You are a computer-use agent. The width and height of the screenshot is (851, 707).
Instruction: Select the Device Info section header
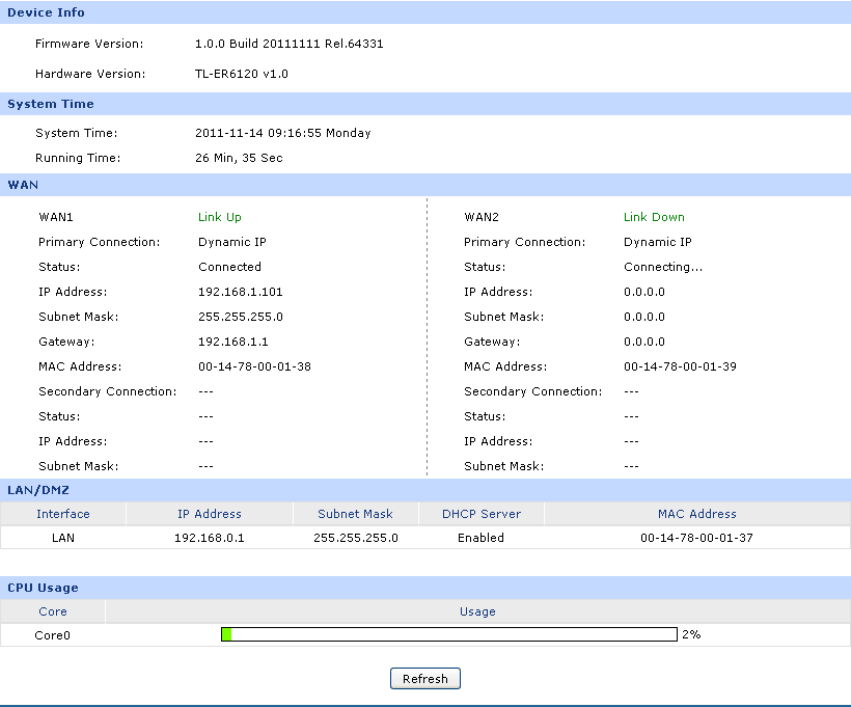[46, 13]
